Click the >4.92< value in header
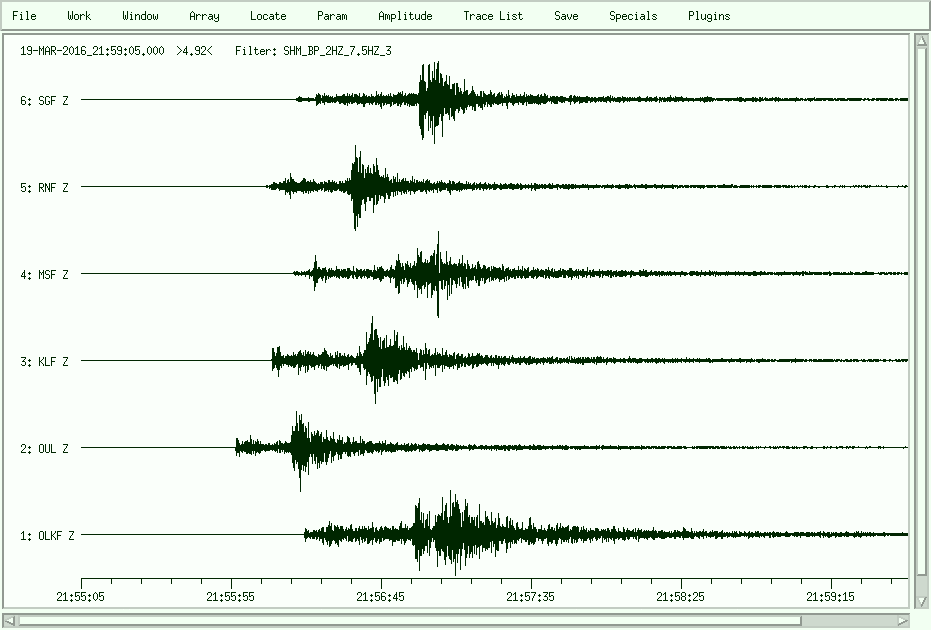This screenshot has width=931, height=630. coord(194,51)
